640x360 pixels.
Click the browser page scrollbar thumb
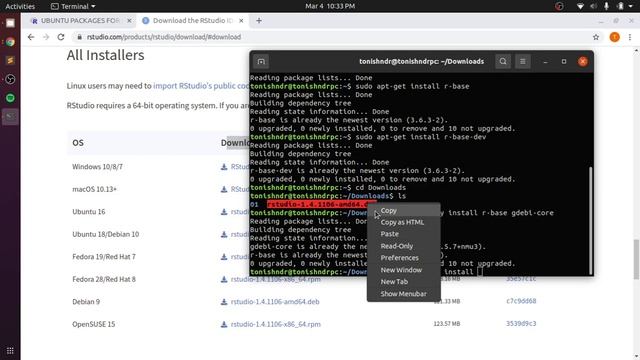636,260
